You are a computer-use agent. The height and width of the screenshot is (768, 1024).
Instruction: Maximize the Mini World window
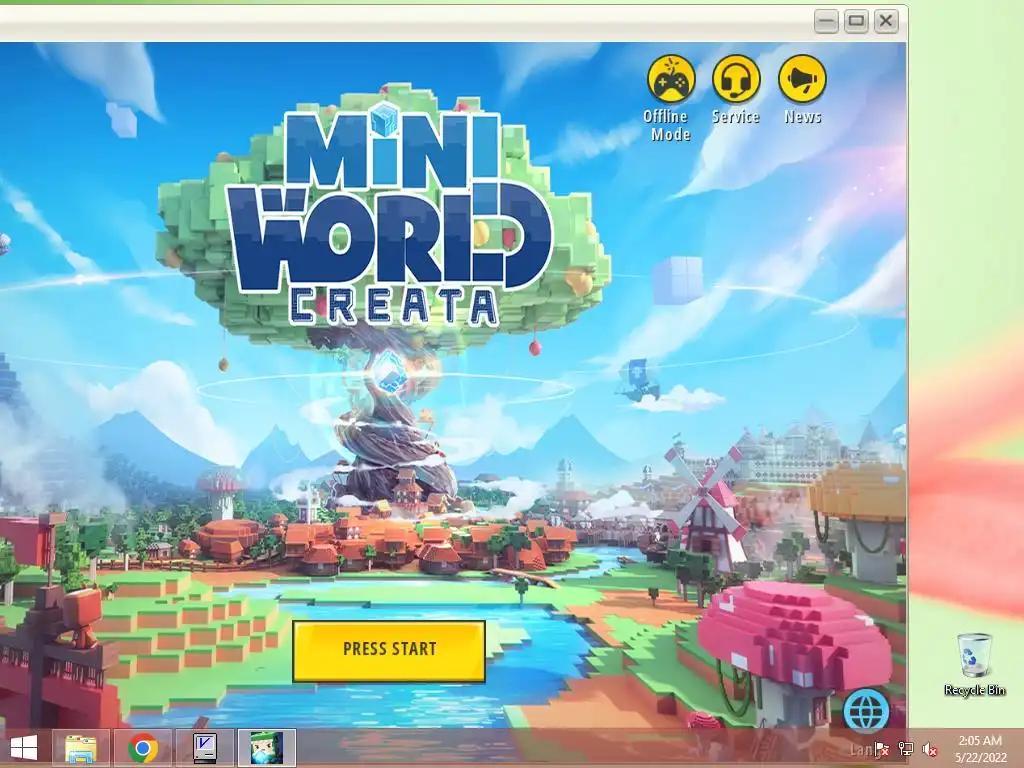pyautogui.click(x=856, y=21)
